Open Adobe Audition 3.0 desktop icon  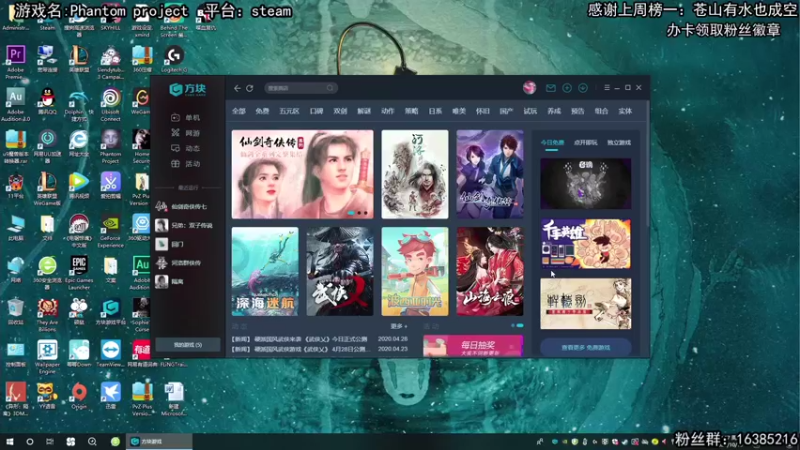15,105
